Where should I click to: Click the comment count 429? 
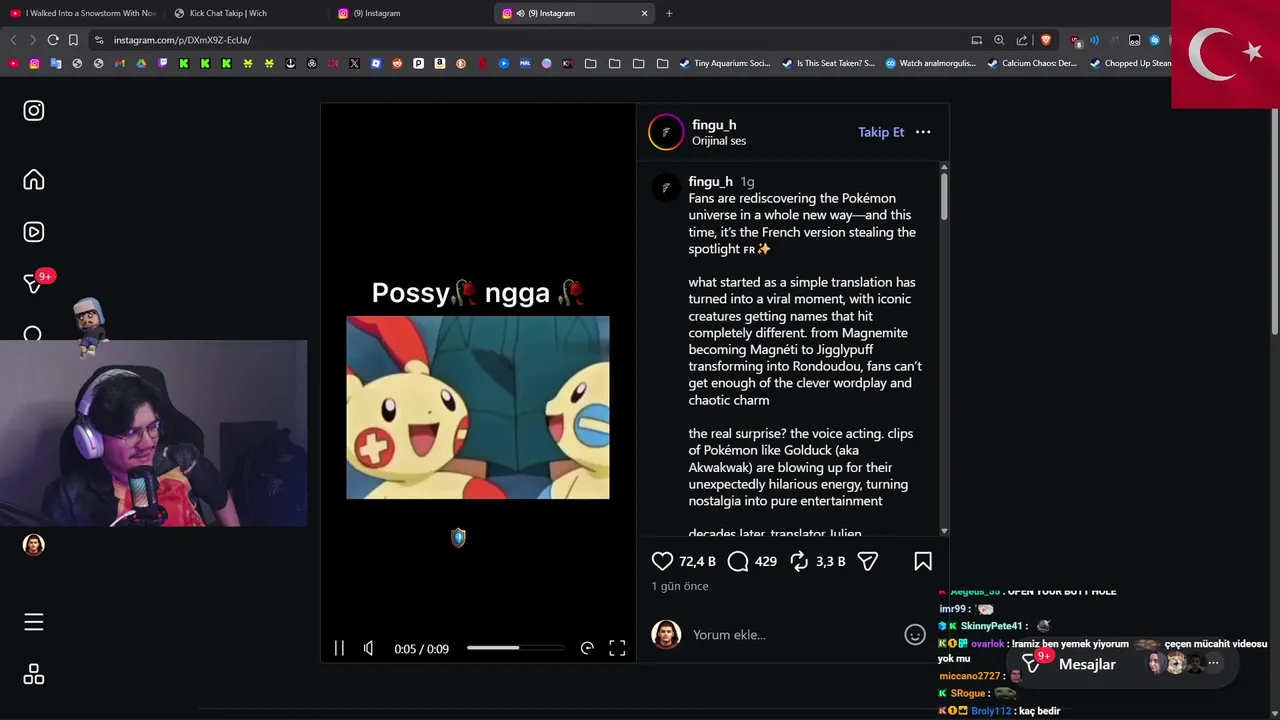pos(766,561)
